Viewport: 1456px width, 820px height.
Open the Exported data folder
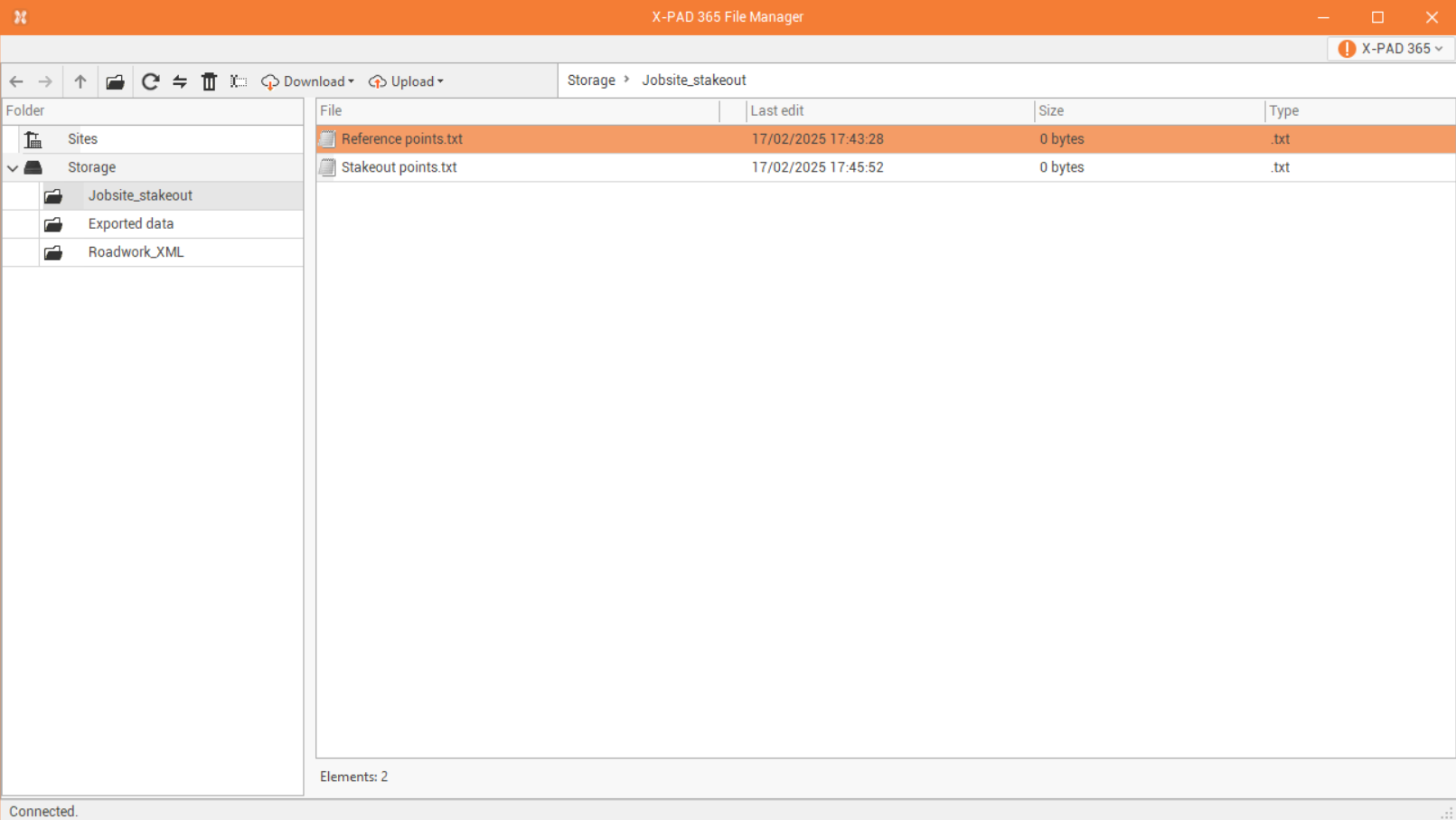click(x=130, y=224)
